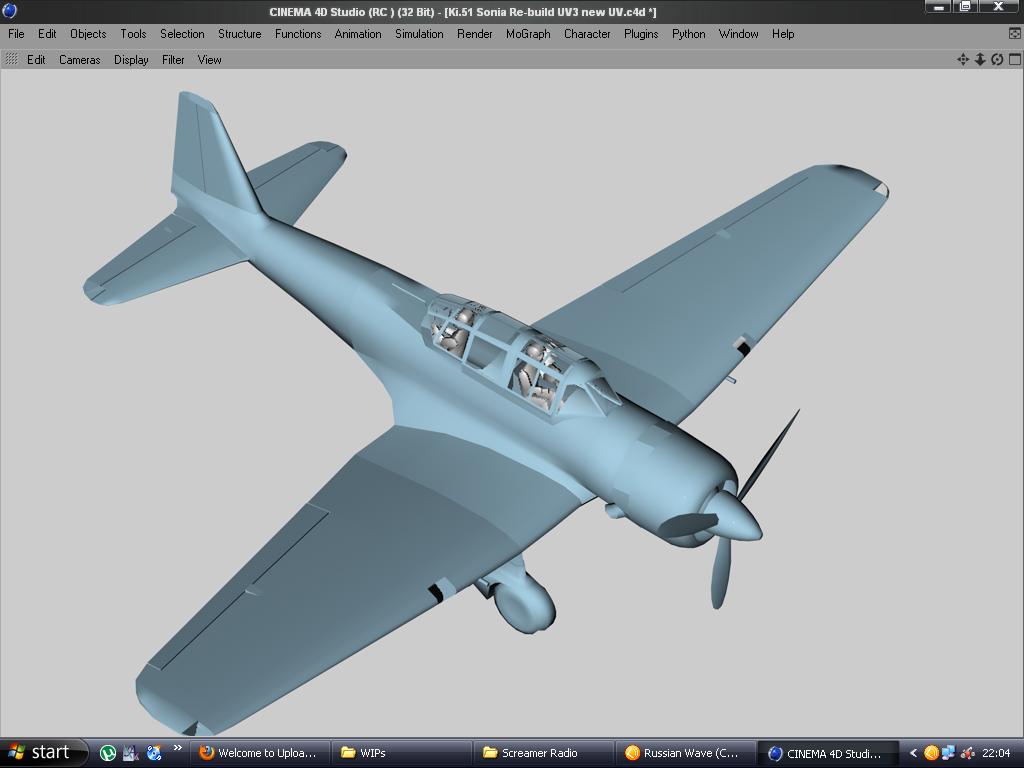Open the Render menu
1024x768 pixels.
pos(474,34)
